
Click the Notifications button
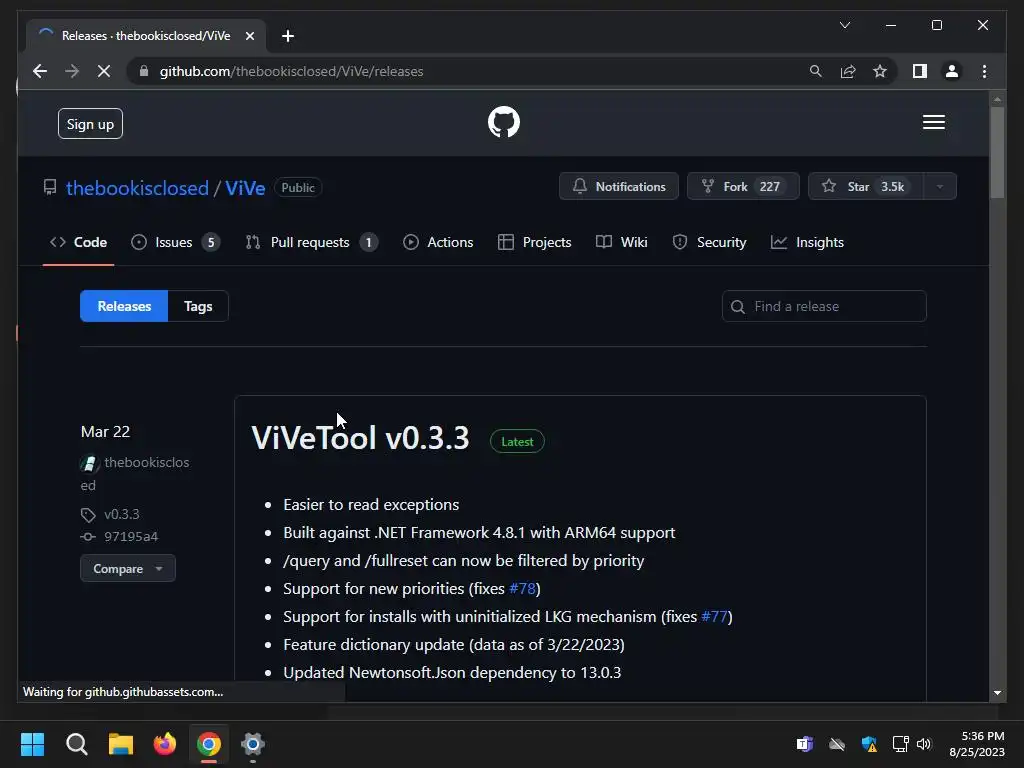coord(619,187)
